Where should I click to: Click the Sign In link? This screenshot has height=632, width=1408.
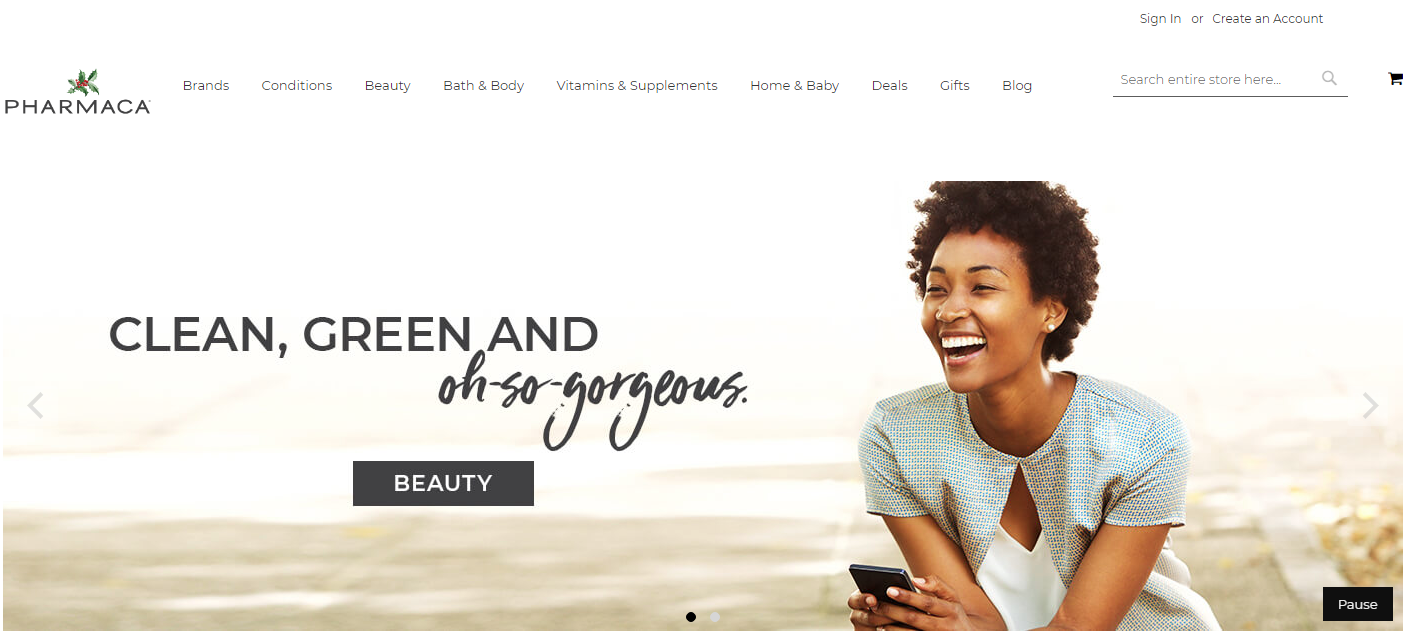(x=1160, y=19)
